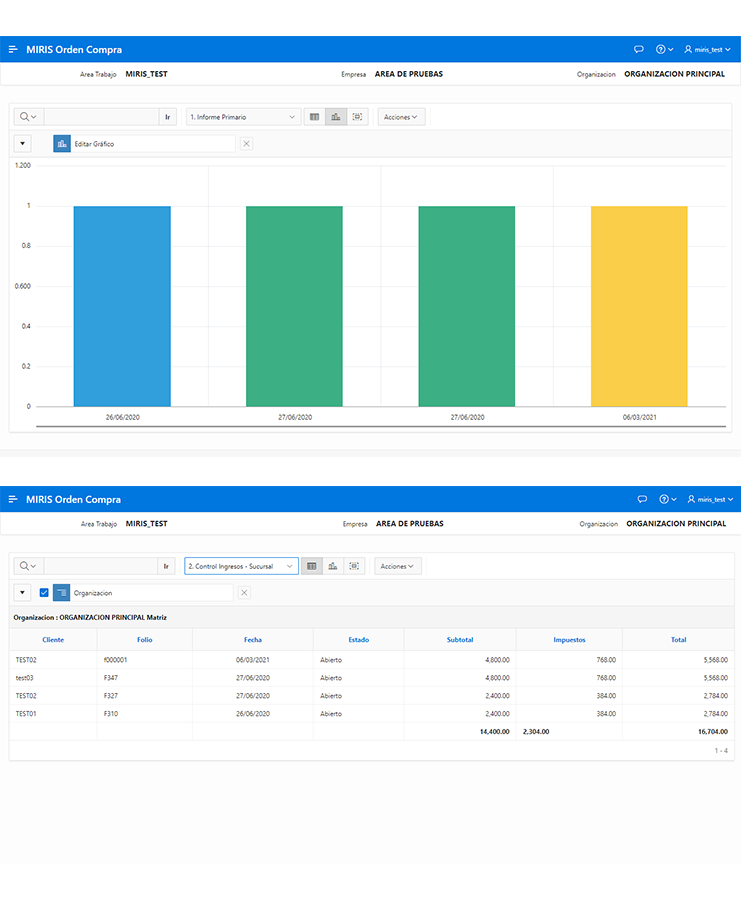741x900 pixels.
Task: Click chart view icon beside Control Ingresos dropdown
Action: coord(333,566)
